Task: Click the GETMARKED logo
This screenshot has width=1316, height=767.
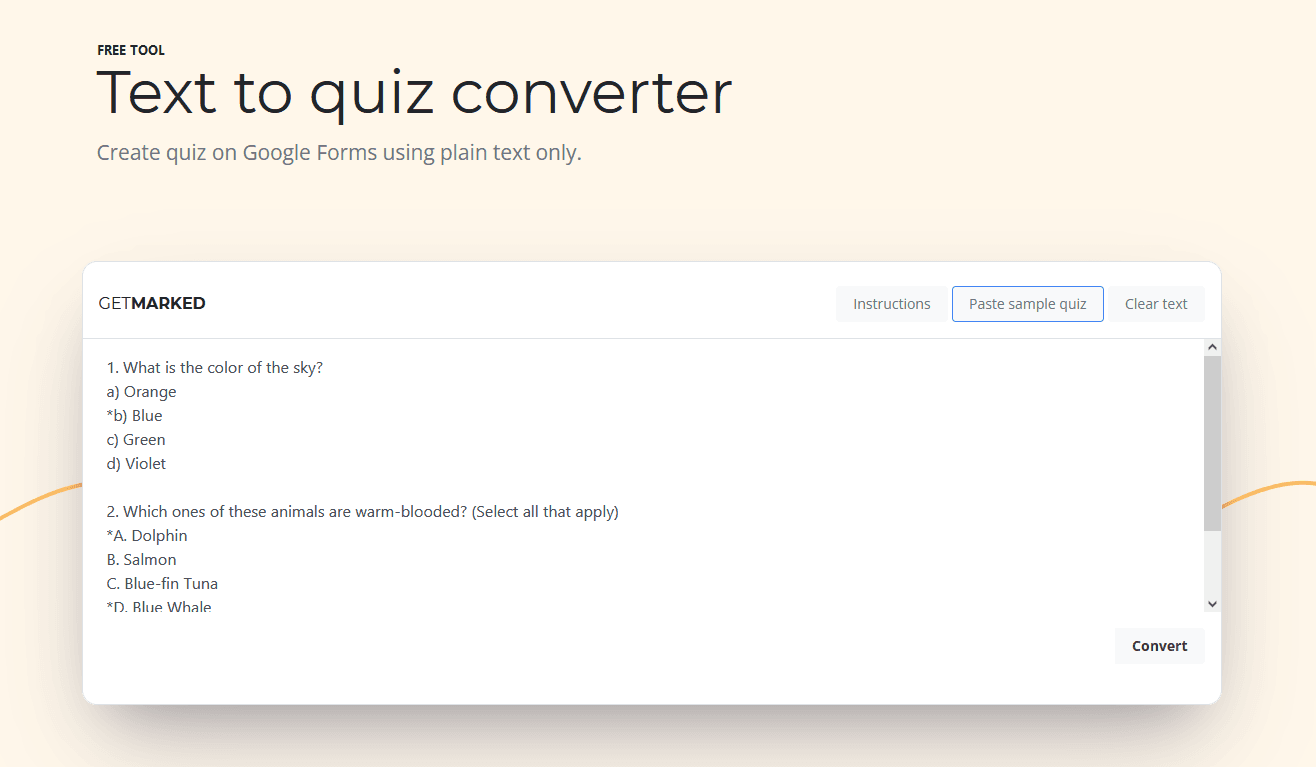Action: coord(151,302)
